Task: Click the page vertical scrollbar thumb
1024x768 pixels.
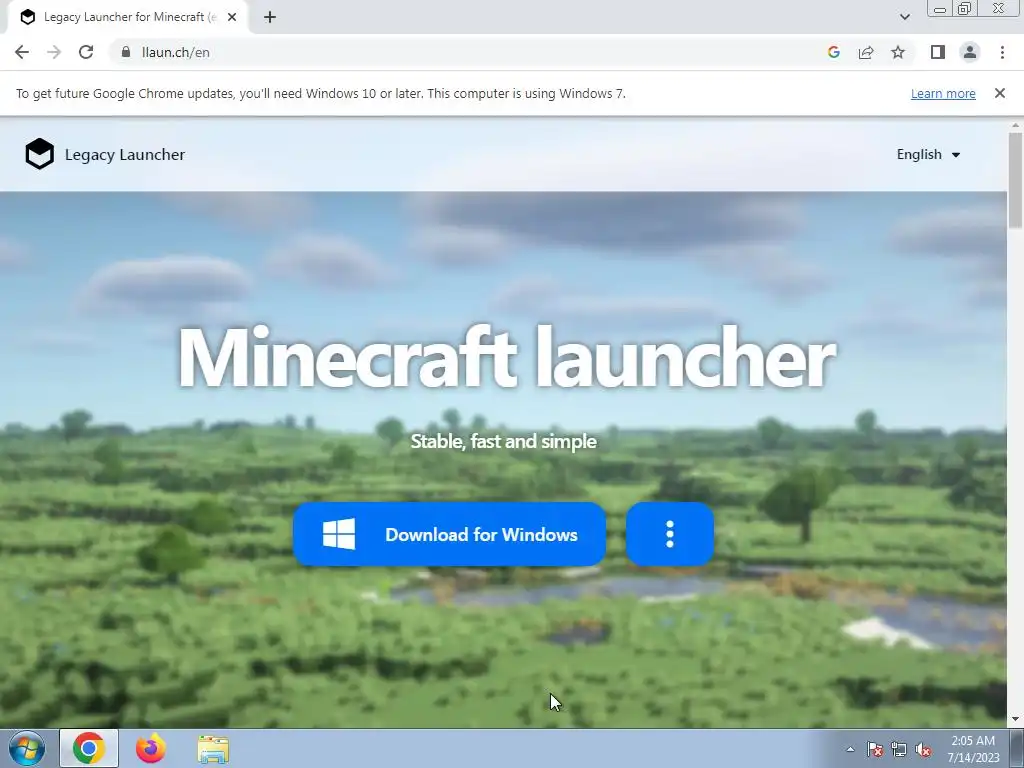Action: click(1015, 180)
